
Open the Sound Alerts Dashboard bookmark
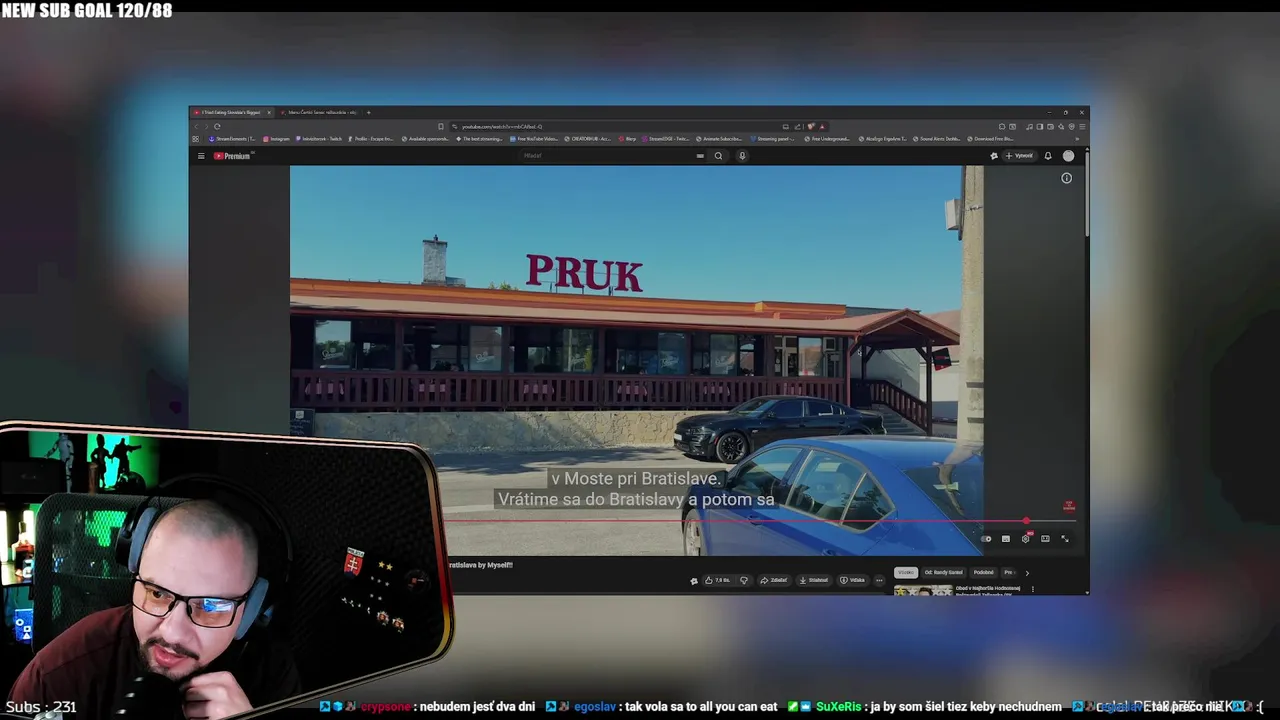pos(937,139)
